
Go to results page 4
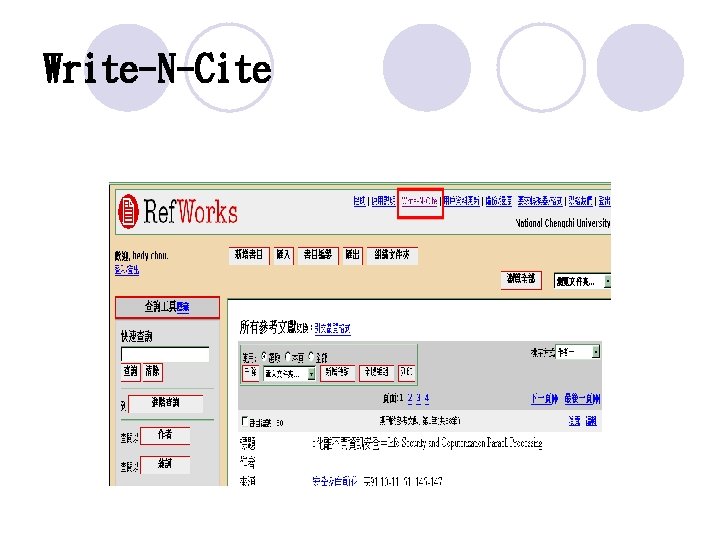(427, 399)
